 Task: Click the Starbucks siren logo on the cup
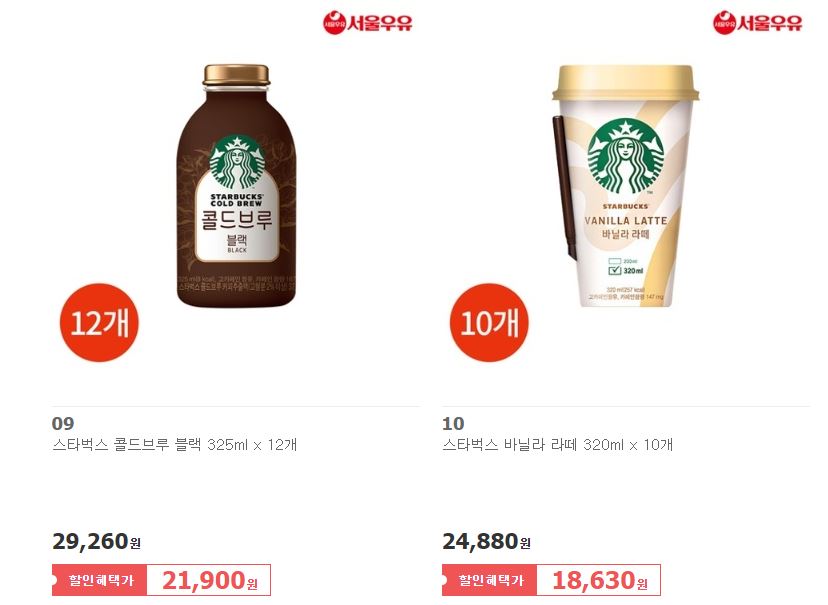[x=626, y=156]
